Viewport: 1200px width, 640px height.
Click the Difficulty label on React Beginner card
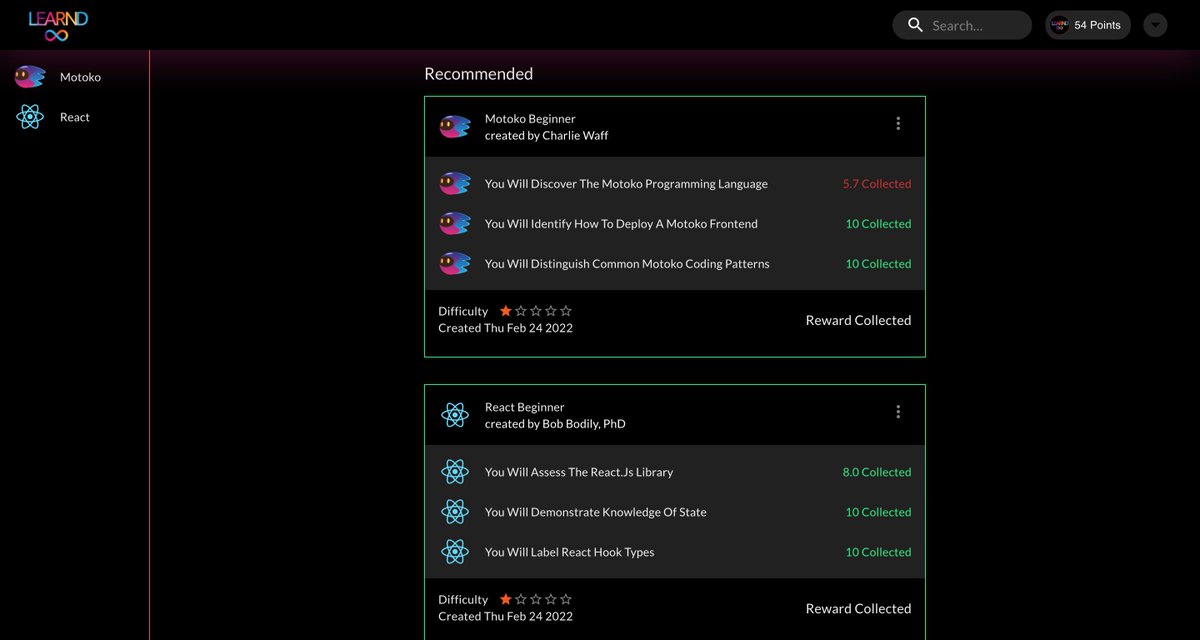click(x=463, y=599)
